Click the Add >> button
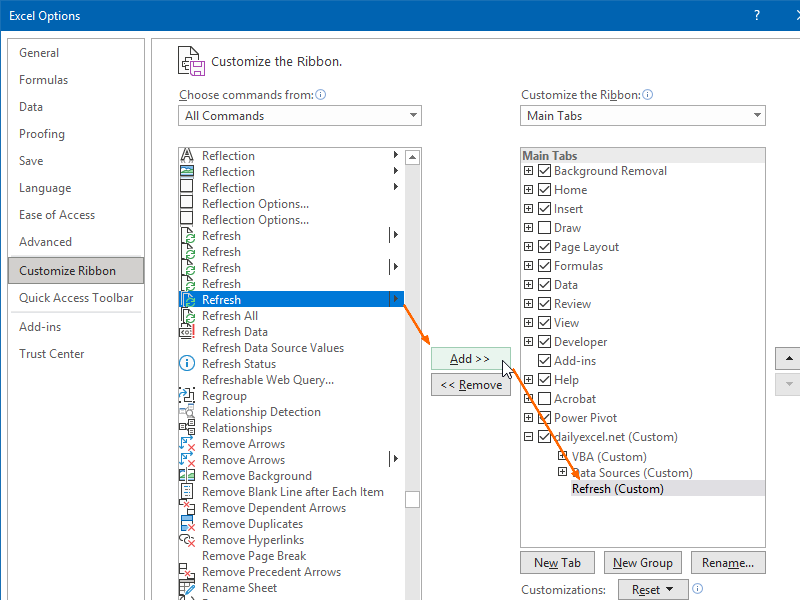Screen dimensions: 800x600 pyautogui.click(x=470, y=359)
